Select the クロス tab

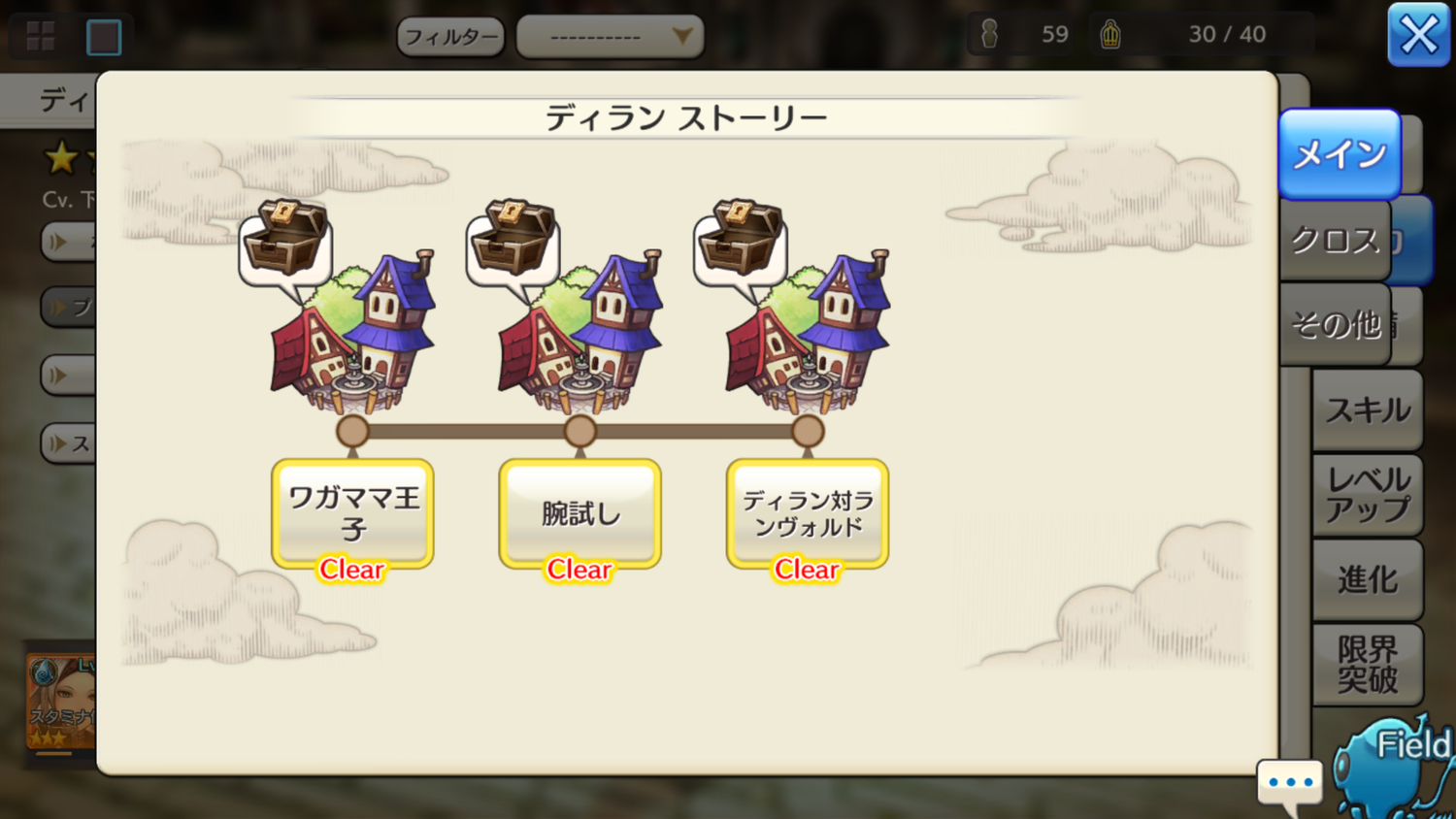[x=1336, y=240]
